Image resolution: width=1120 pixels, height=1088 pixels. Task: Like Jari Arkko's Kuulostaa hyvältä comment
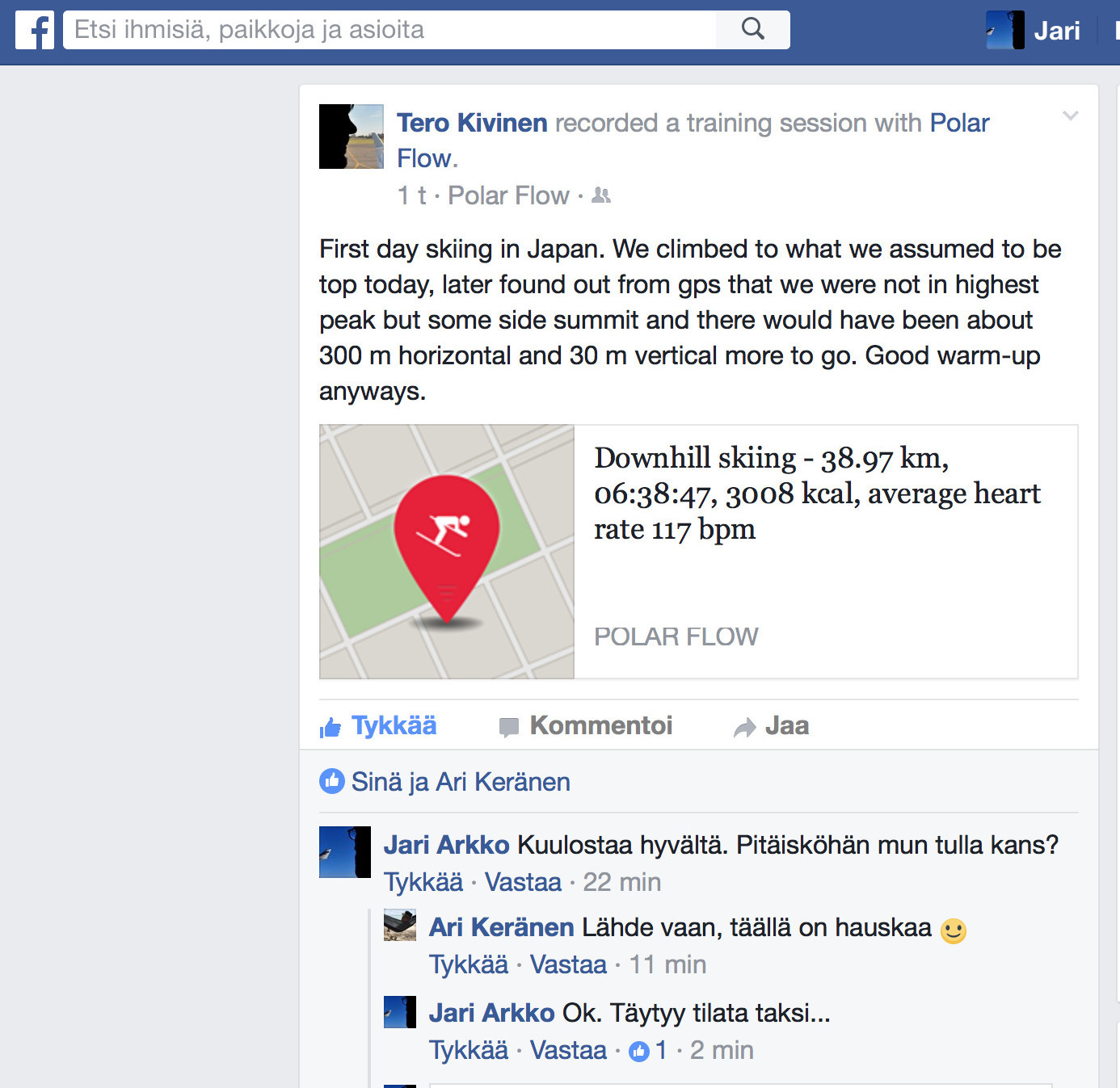point(423,882)
